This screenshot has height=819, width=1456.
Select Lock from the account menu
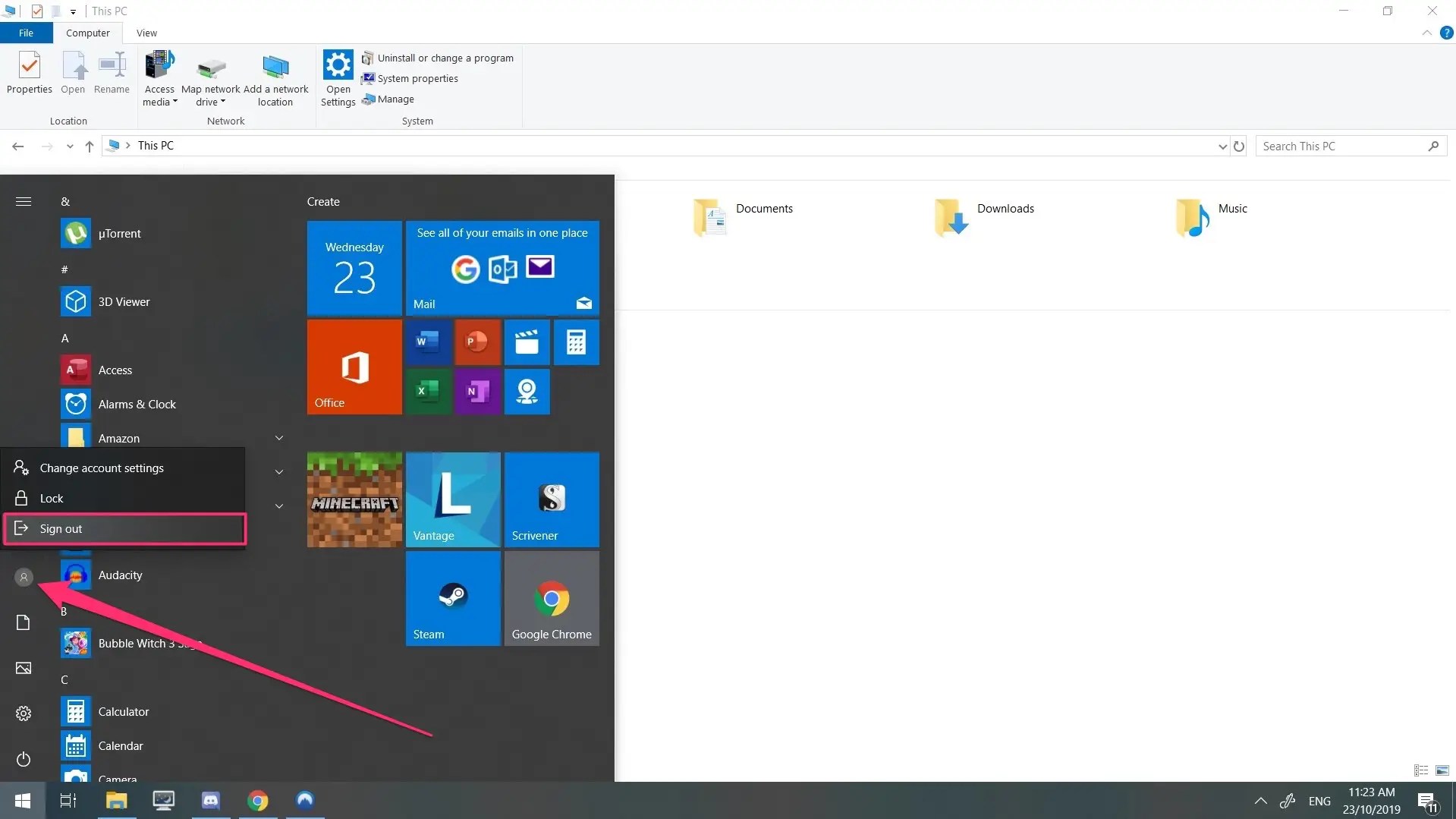click(124, 498)
